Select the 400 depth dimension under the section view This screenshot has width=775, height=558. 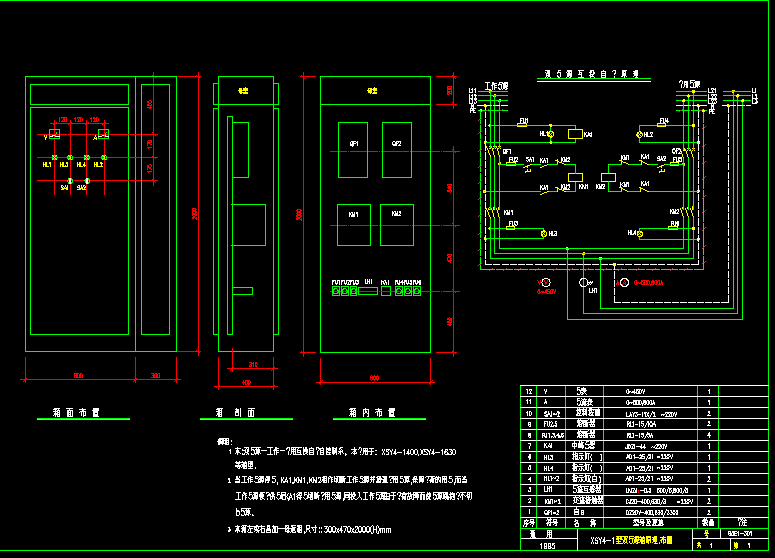246,382
